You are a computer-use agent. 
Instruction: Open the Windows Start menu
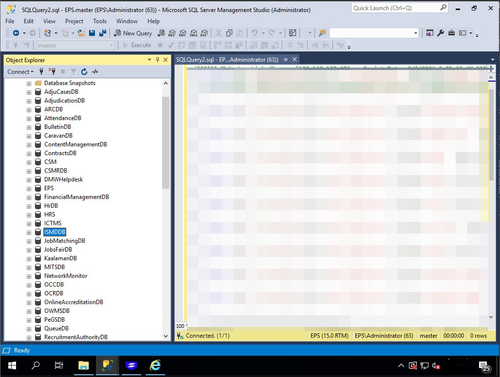tap(12, 366)
